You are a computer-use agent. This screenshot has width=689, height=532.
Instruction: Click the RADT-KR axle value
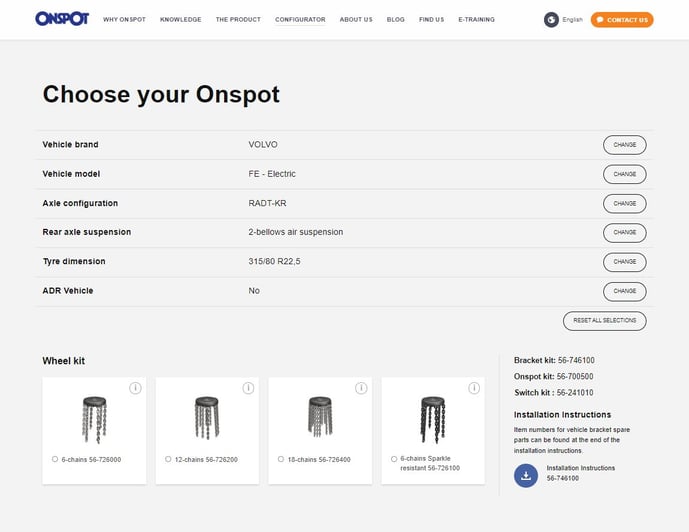[267, 203]
